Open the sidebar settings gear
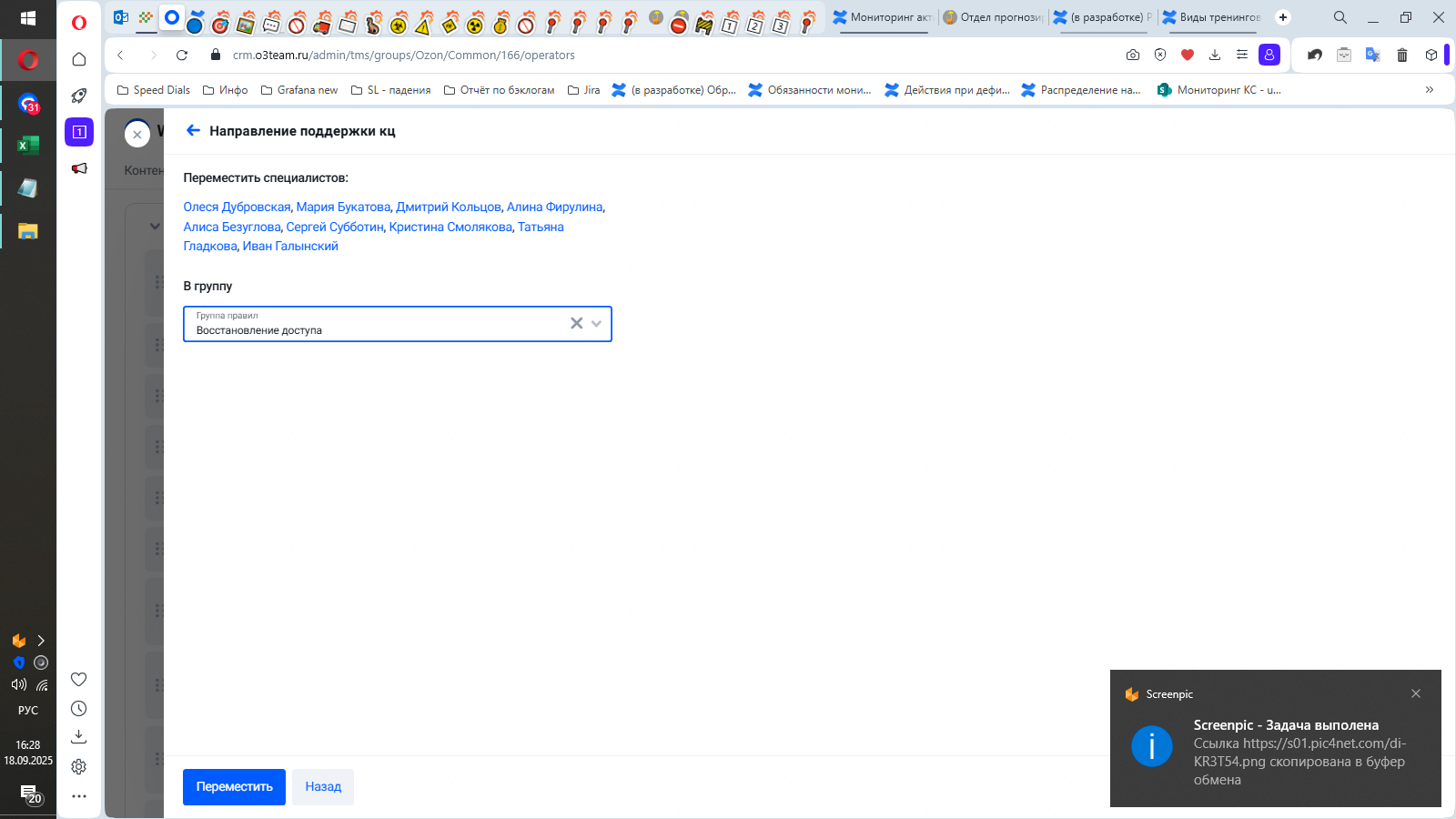Screen dimensions: 1456x819 tap(79, 767)
